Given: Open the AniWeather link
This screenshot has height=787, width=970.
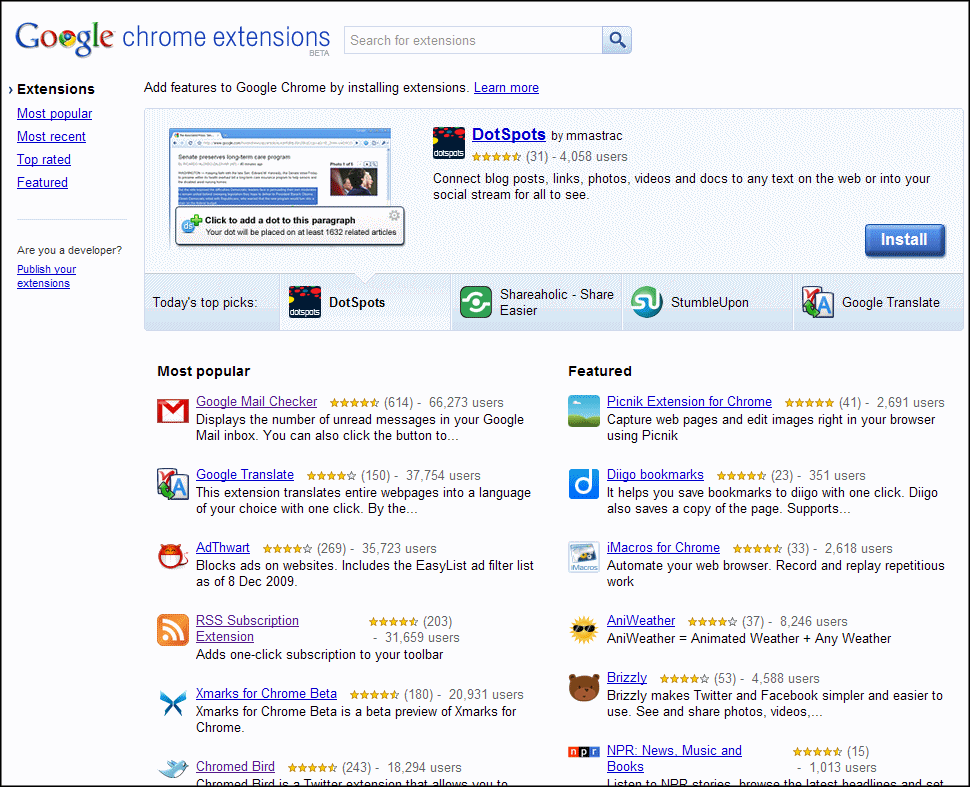Looking at the screenshot, I should pyautogui.click(x=641, y=621).
